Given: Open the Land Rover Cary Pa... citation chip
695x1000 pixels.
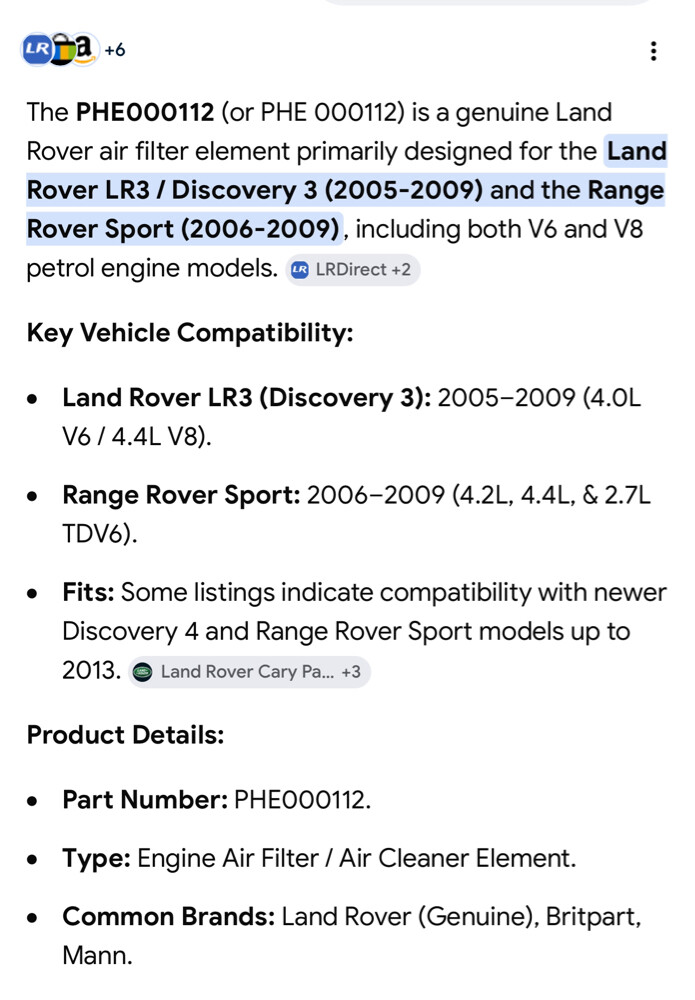Looking at the screenshot, I should coord(249,672).
